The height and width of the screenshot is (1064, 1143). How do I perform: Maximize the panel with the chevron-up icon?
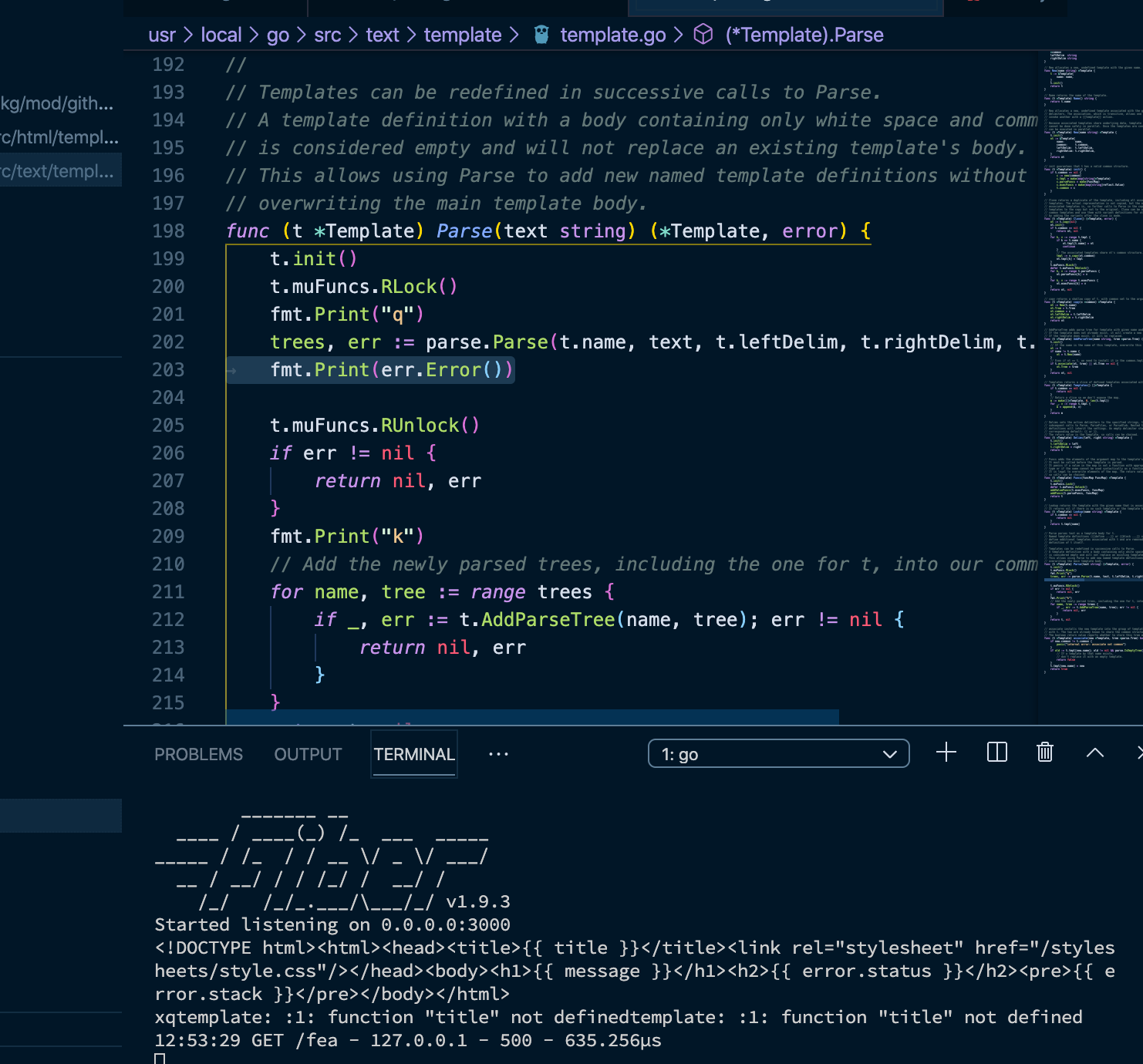pyautogui.click(x=1094, y=753)
